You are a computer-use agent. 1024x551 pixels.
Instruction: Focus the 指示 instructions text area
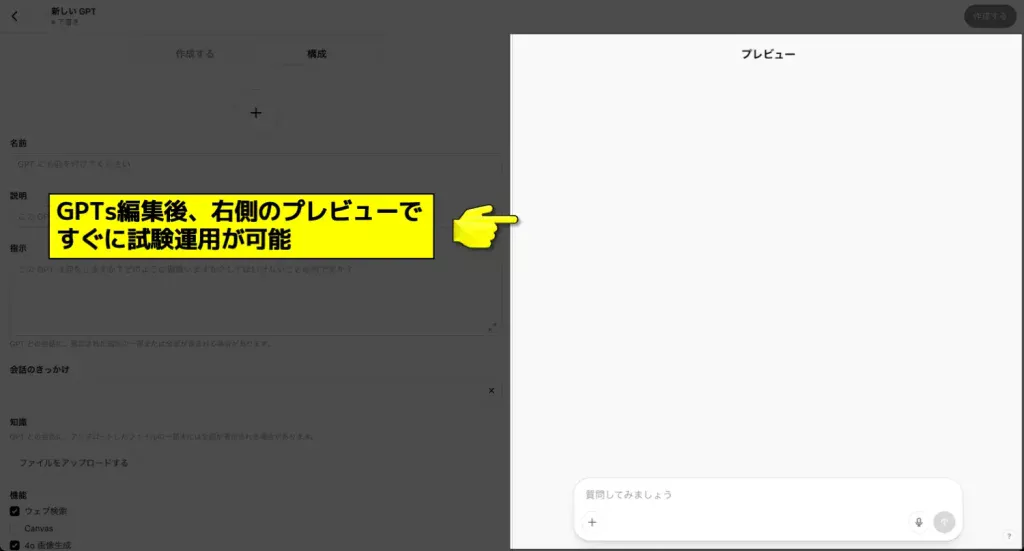pyautogui.click(x=256, y=298)
